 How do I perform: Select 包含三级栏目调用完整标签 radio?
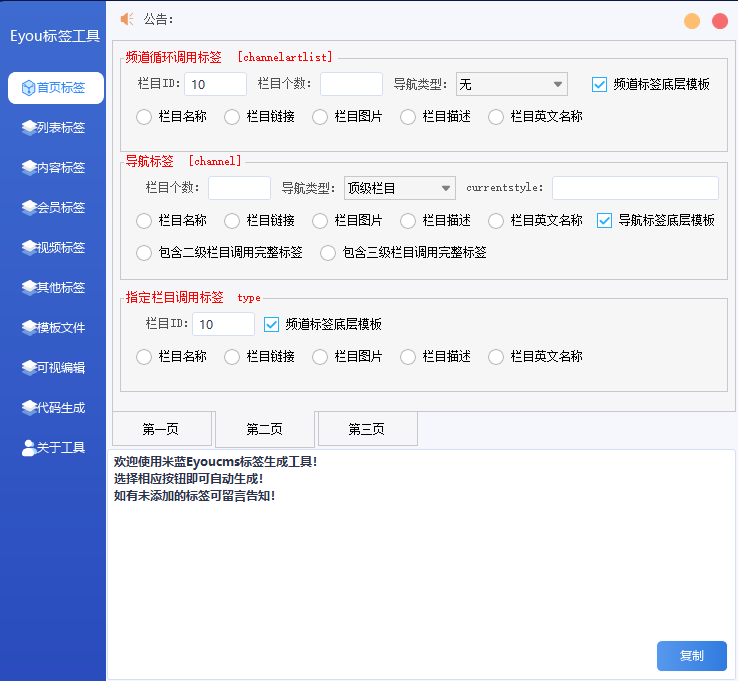(328, 253)
